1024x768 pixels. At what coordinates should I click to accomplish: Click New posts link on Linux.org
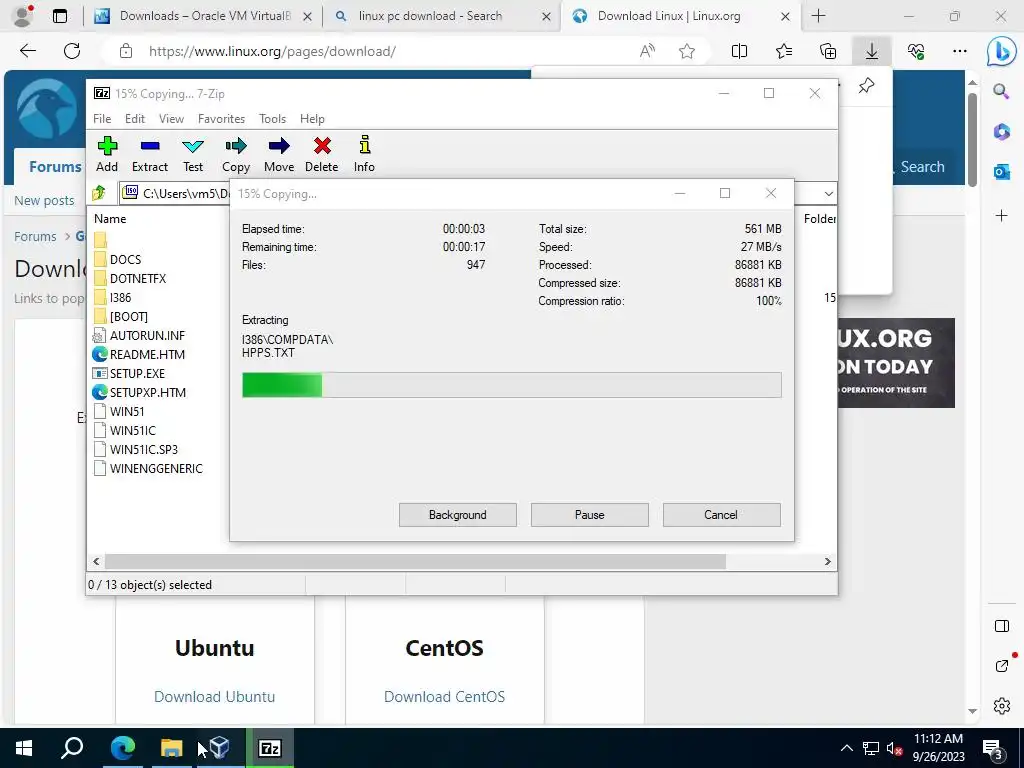click(x=44, y=200)
